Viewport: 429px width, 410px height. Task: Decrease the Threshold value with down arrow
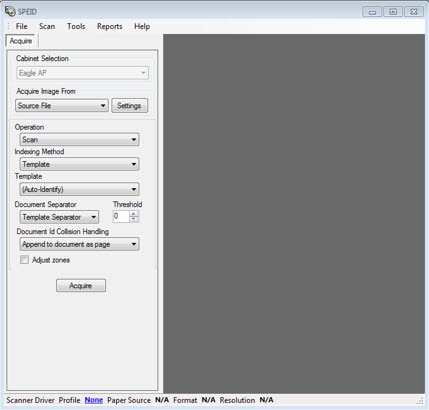click(134, 219)
